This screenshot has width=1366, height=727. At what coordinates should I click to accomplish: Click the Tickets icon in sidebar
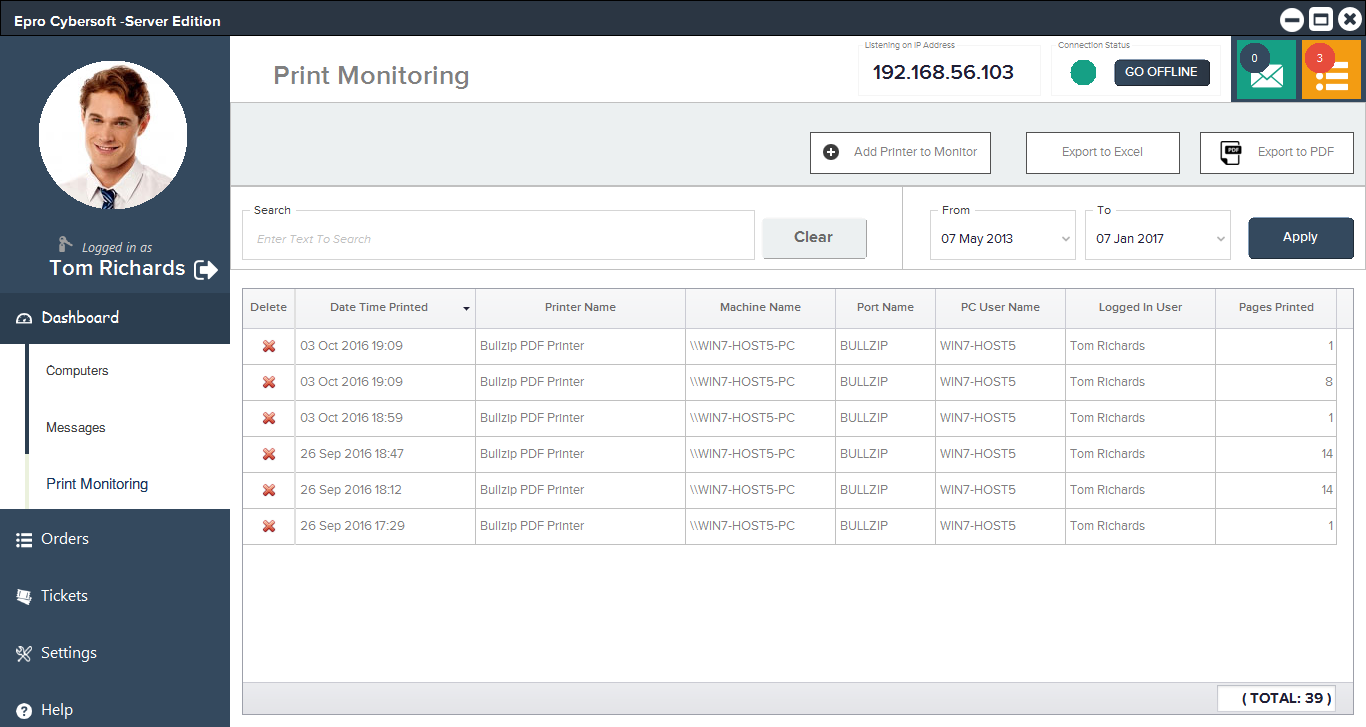click(x=25, y=596)
